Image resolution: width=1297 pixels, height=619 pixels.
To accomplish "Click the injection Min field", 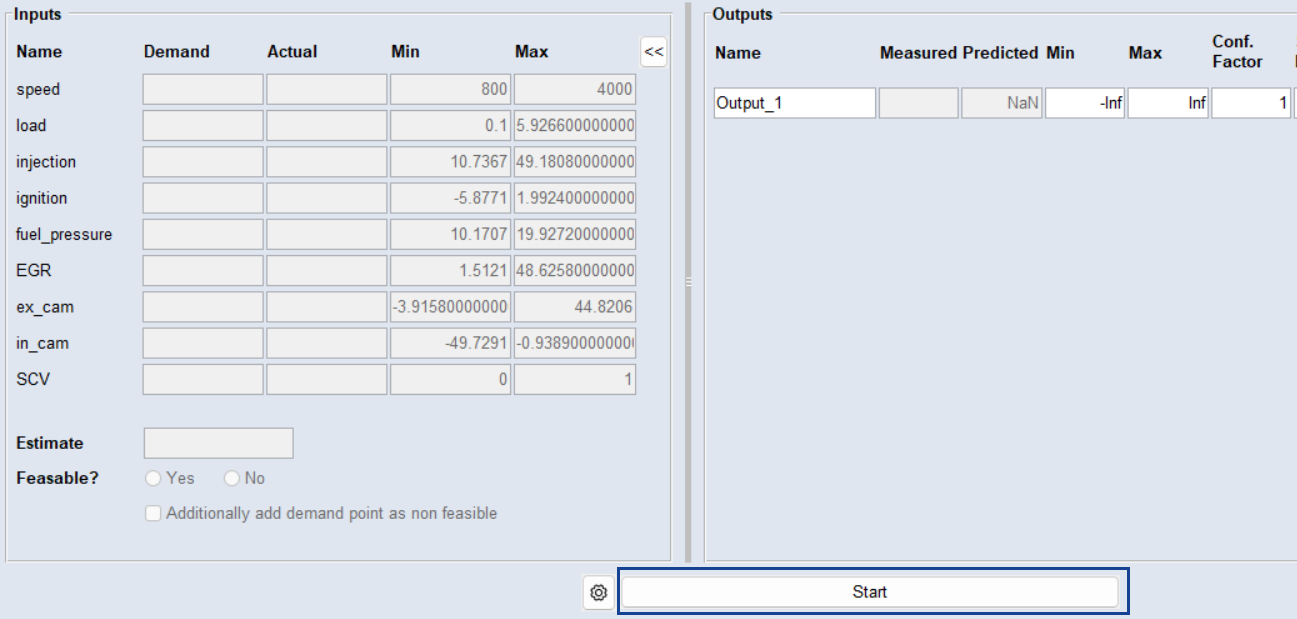I will point(450,162).
